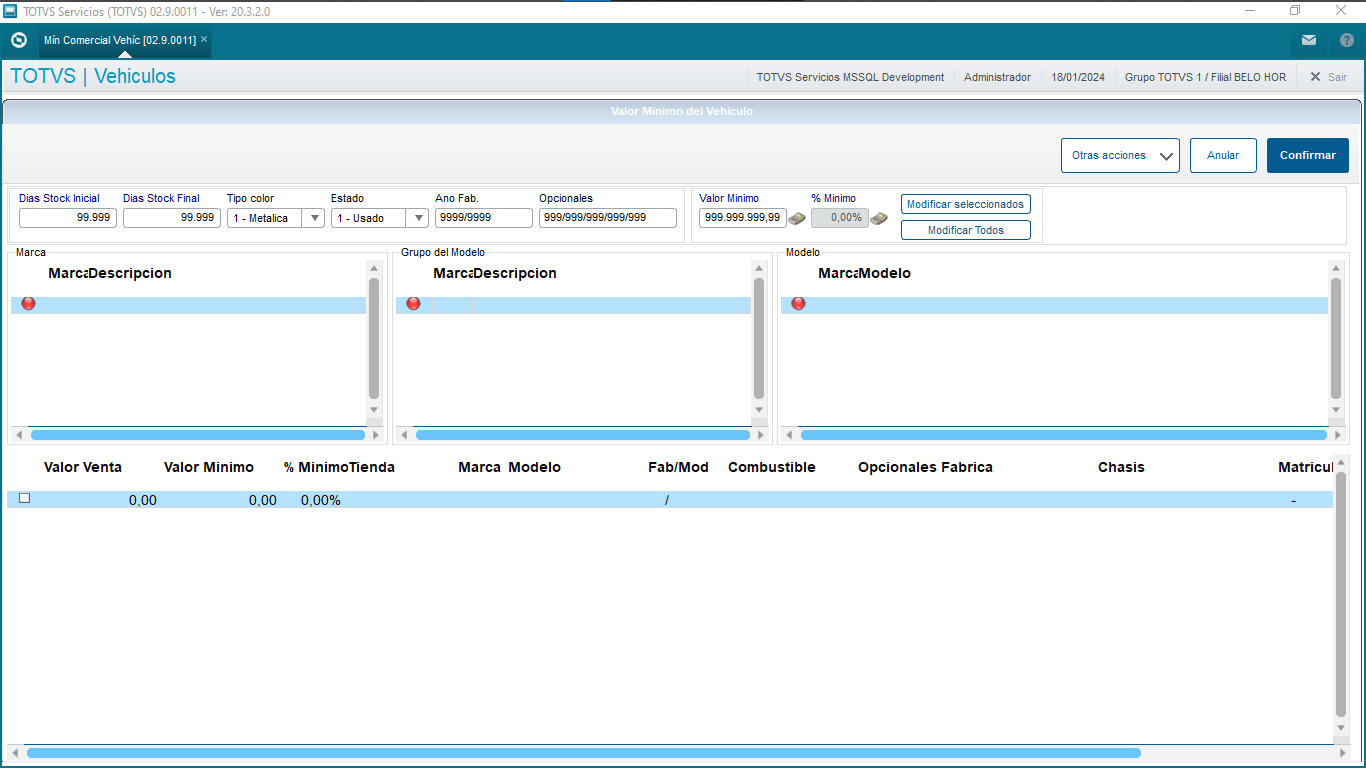
Task: Click the 0,00% cell in vehicle row
Action: tap(321, 500)
